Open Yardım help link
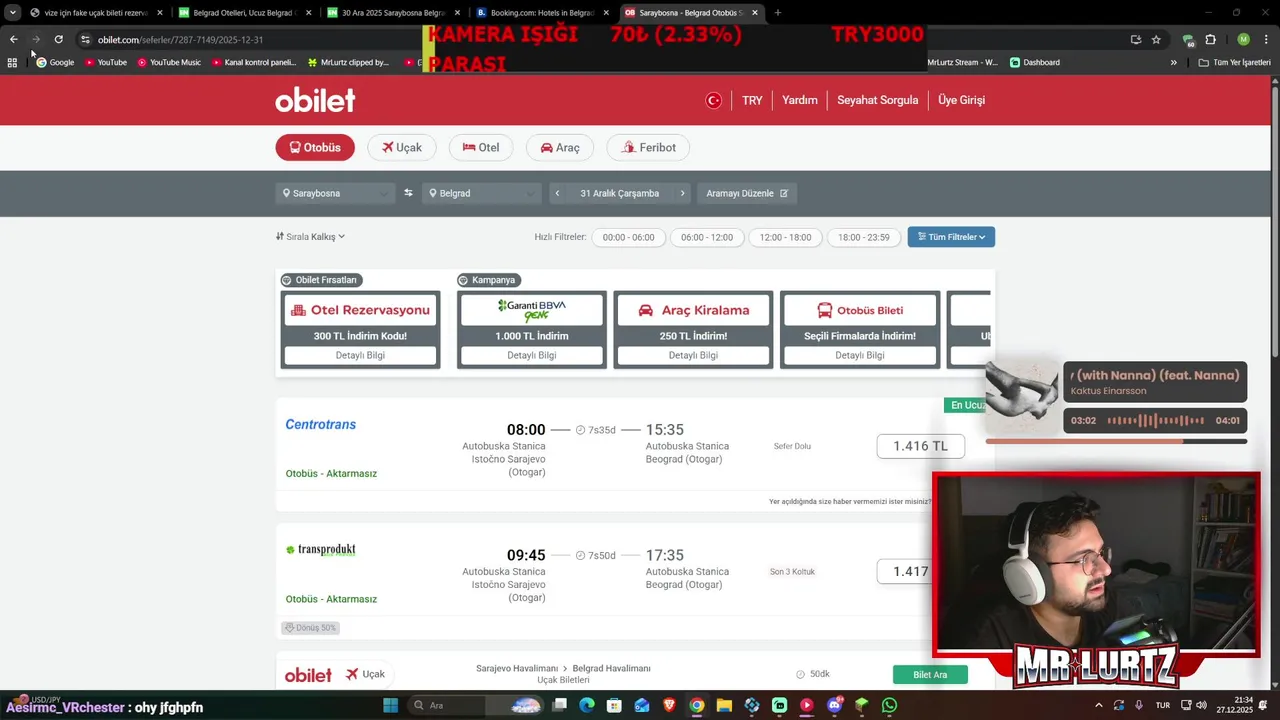 (x=800, y=100)
